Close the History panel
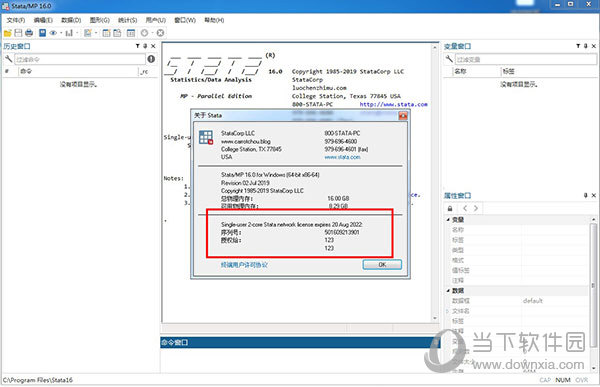This screenshot has height=387, width=600. click(x=153, y=46)
